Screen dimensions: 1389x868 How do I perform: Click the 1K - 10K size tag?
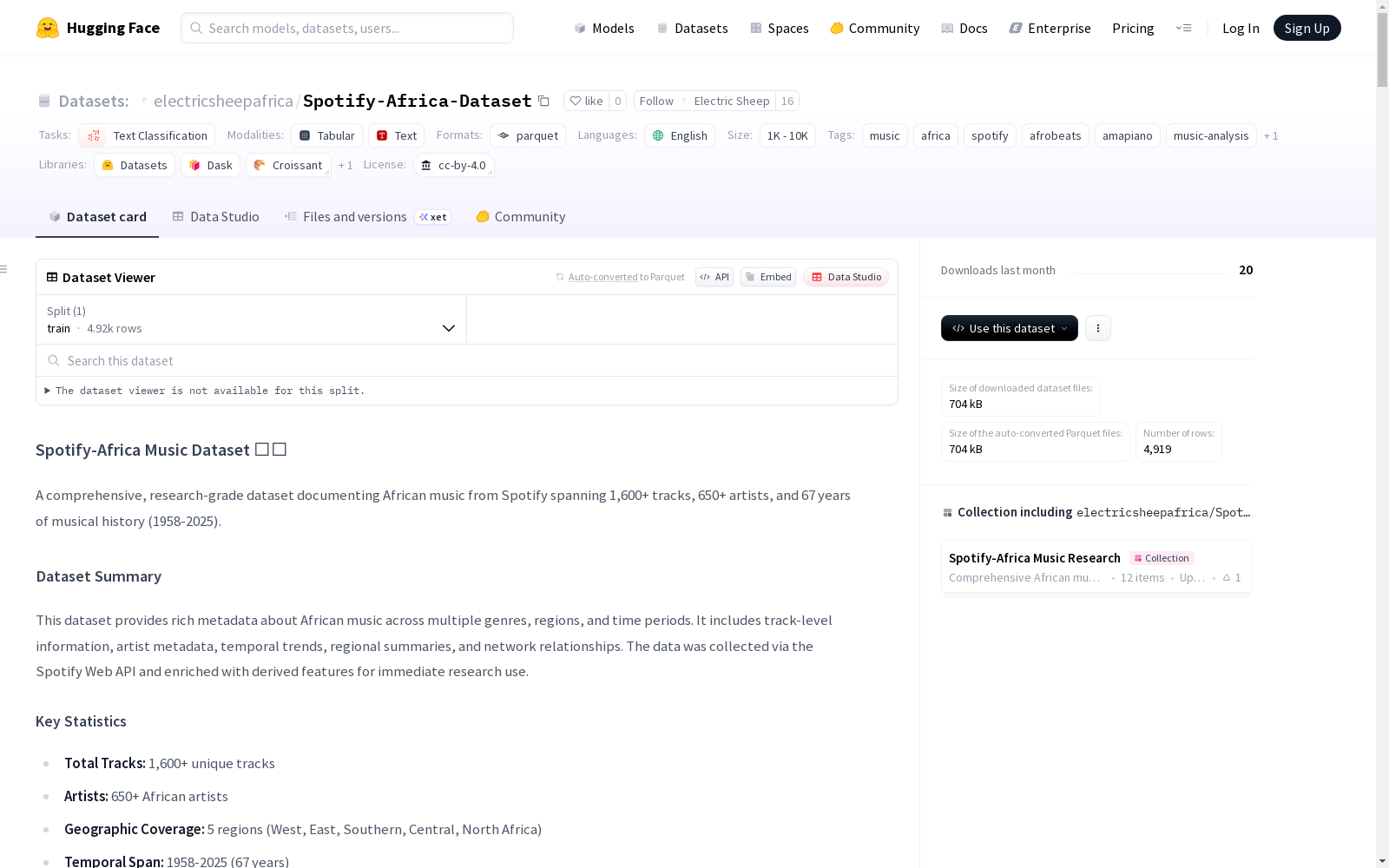coord(787,135)
